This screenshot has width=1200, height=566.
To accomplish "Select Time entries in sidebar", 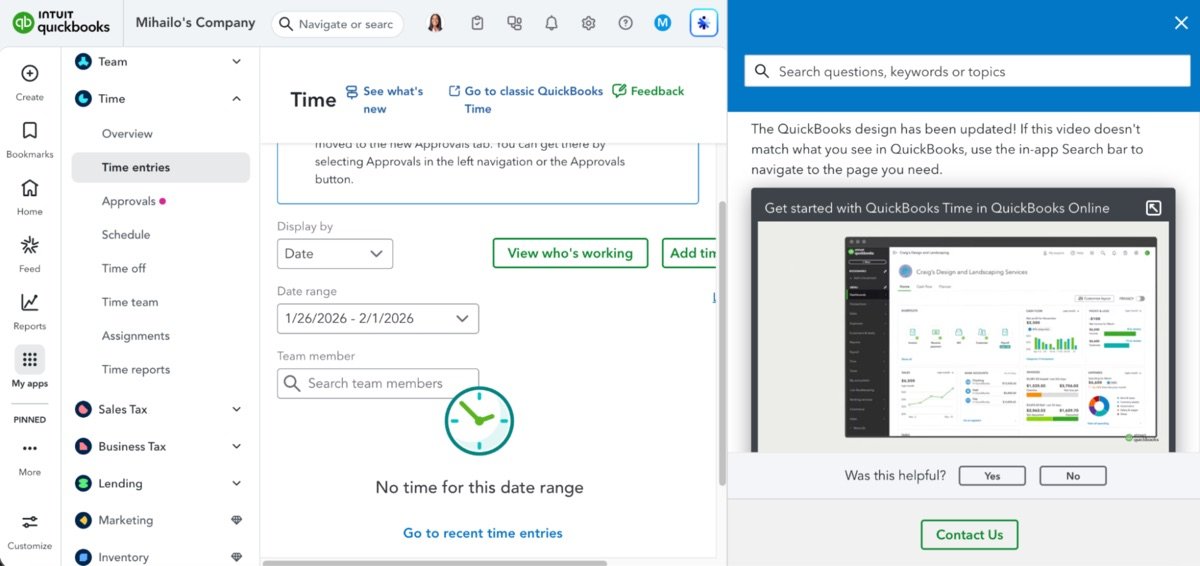I will pyautogui.click(x=161, y=167).
